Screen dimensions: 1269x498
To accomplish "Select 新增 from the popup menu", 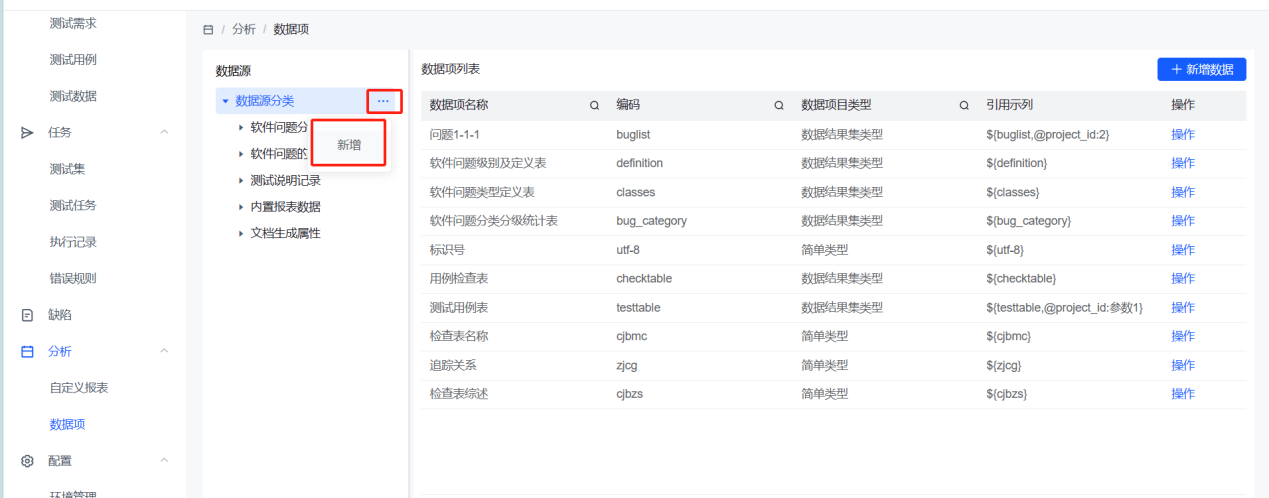I will click(349, 145).
